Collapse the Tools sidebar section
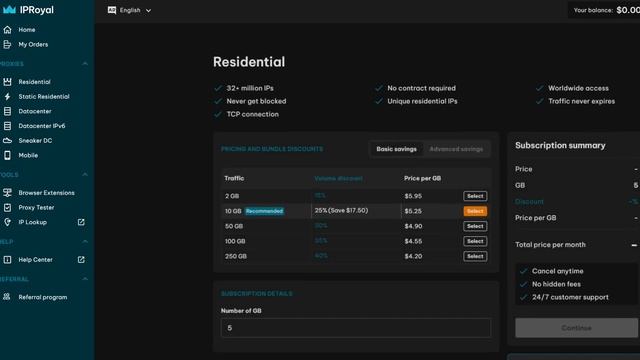The height and width of the screenshot is (360, 640). coord(85,175)
